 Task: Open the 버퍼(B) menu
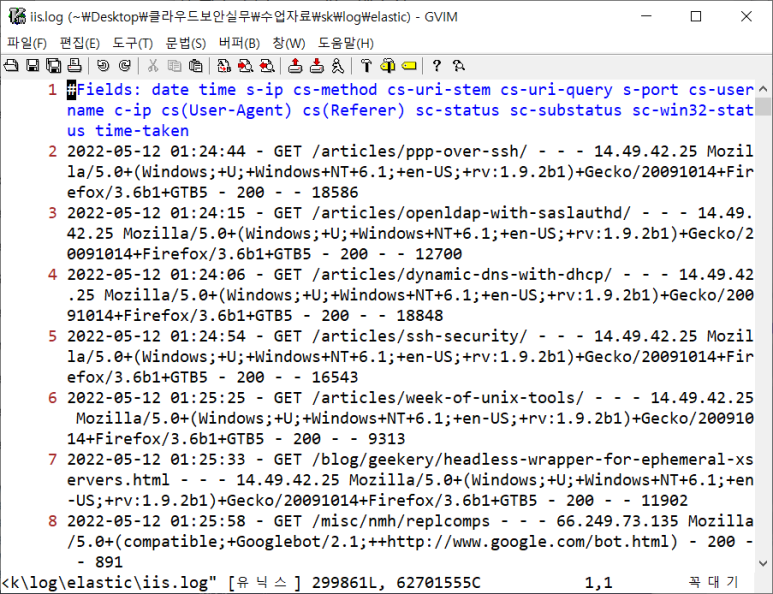(239, 43)
